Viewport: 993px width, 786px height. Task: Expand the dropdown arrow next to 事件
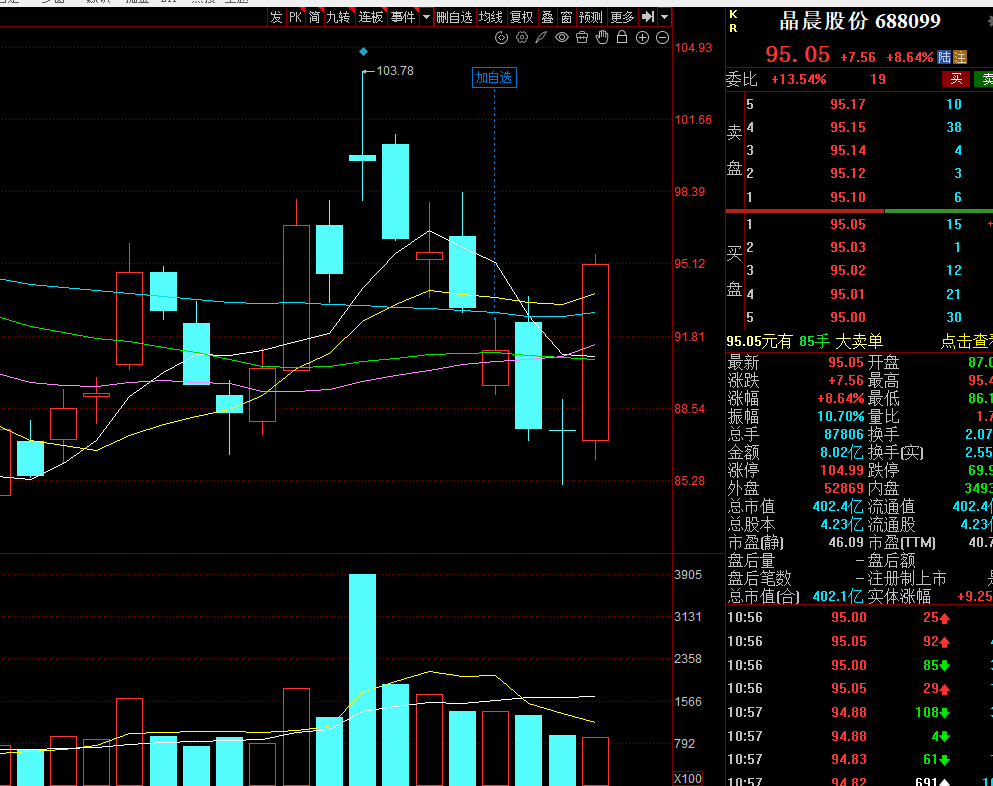tap(426, 17)
